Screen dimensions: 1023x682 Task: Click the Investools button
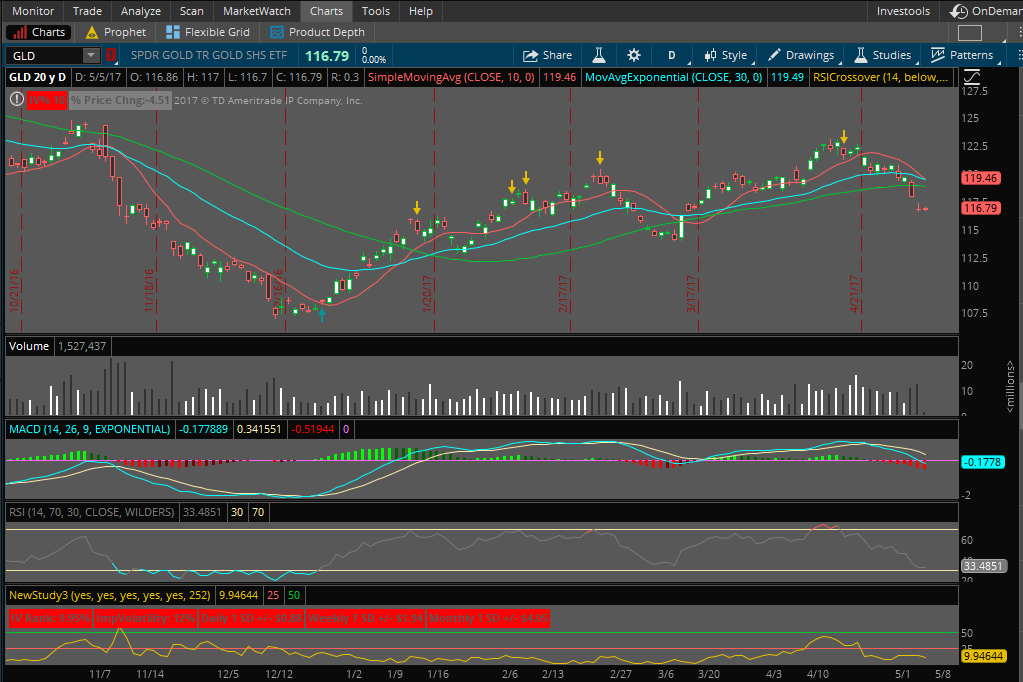point(903,11)
